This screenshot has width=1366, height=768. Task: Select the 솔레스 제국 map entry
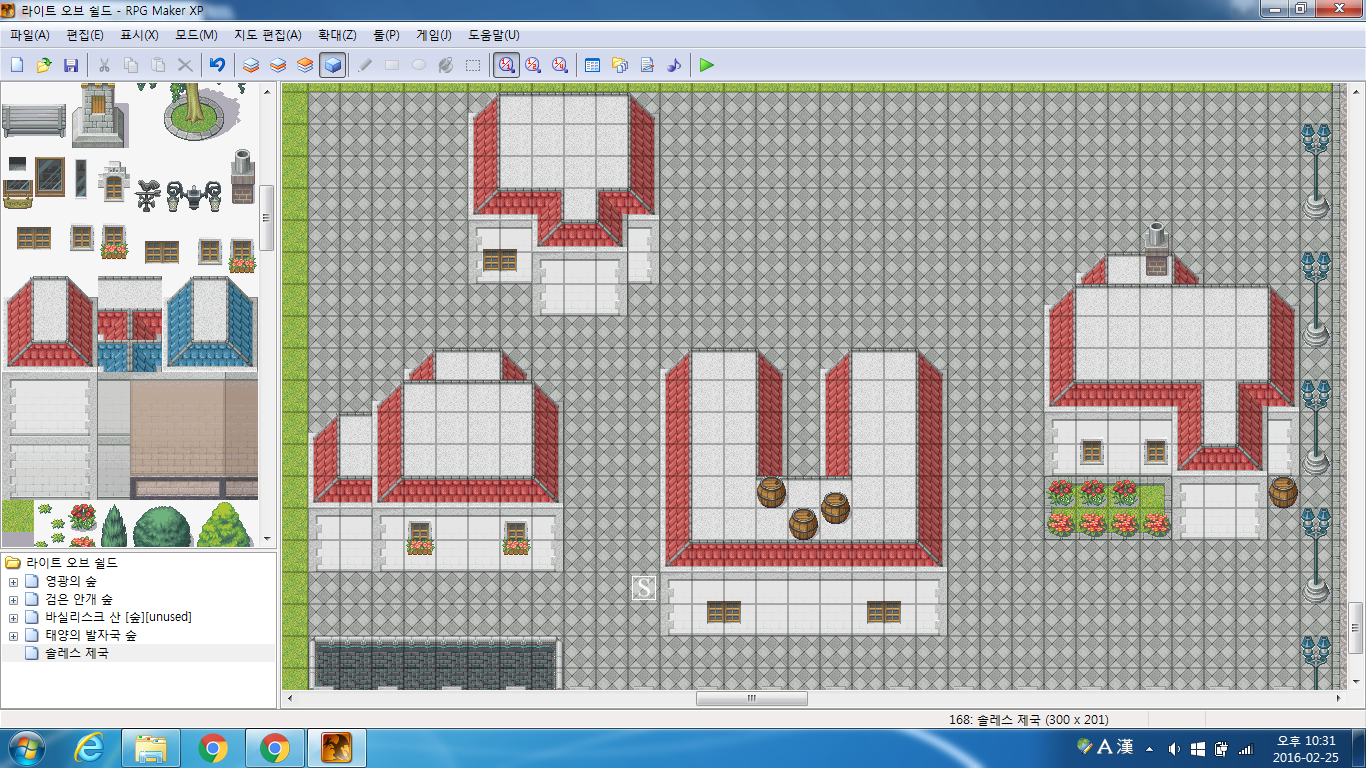coord(76,653)
